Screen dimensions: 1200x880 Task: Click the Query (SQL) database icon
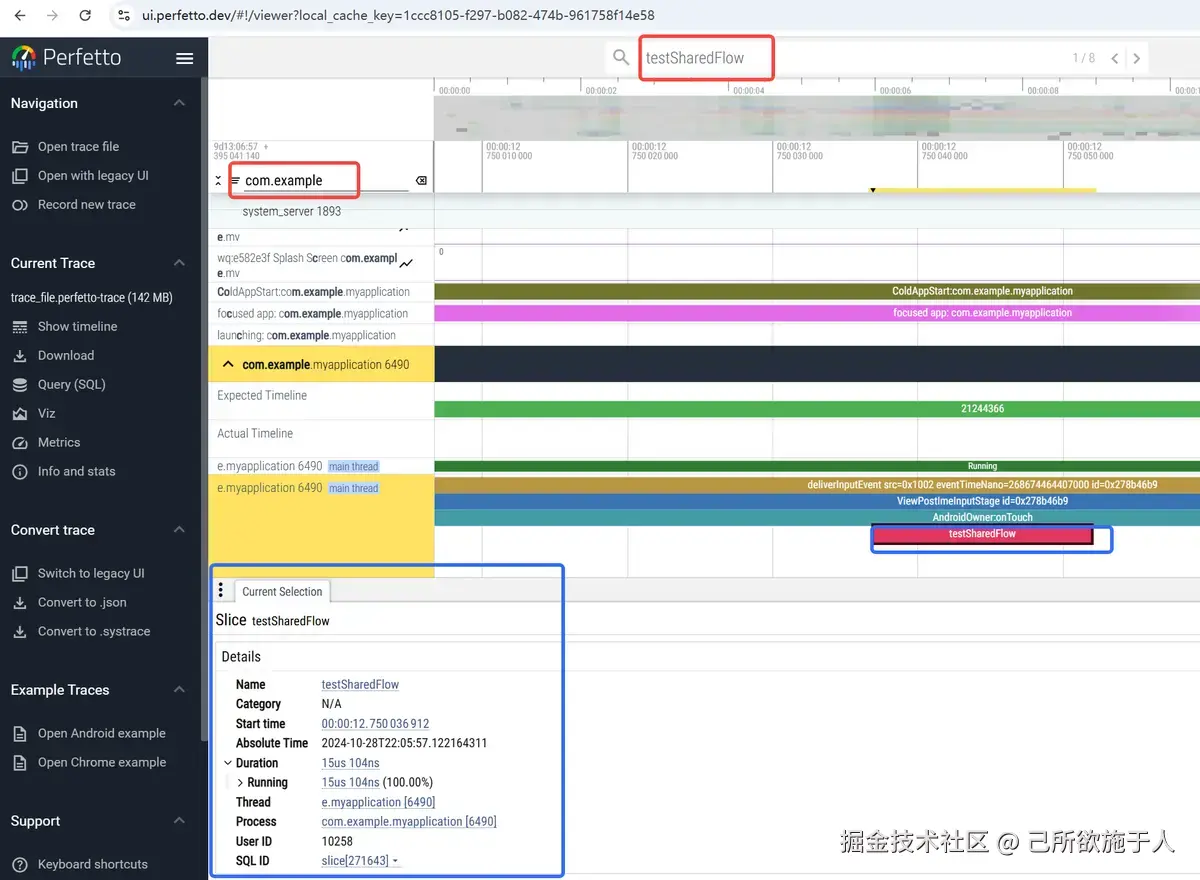click(20, 385)
